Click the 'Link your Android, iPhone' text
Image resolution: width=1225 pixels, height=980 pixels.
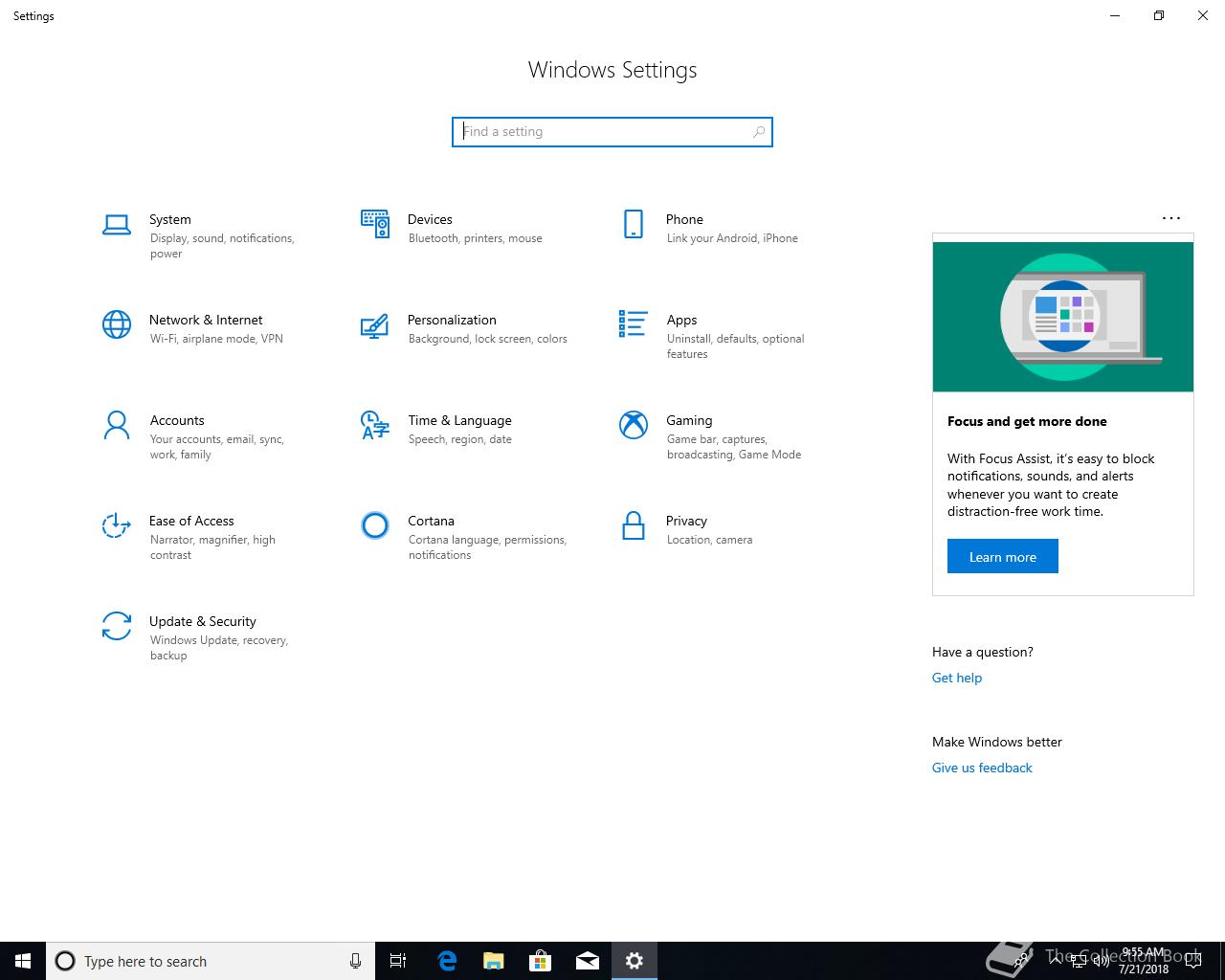[x=732, y=238]
